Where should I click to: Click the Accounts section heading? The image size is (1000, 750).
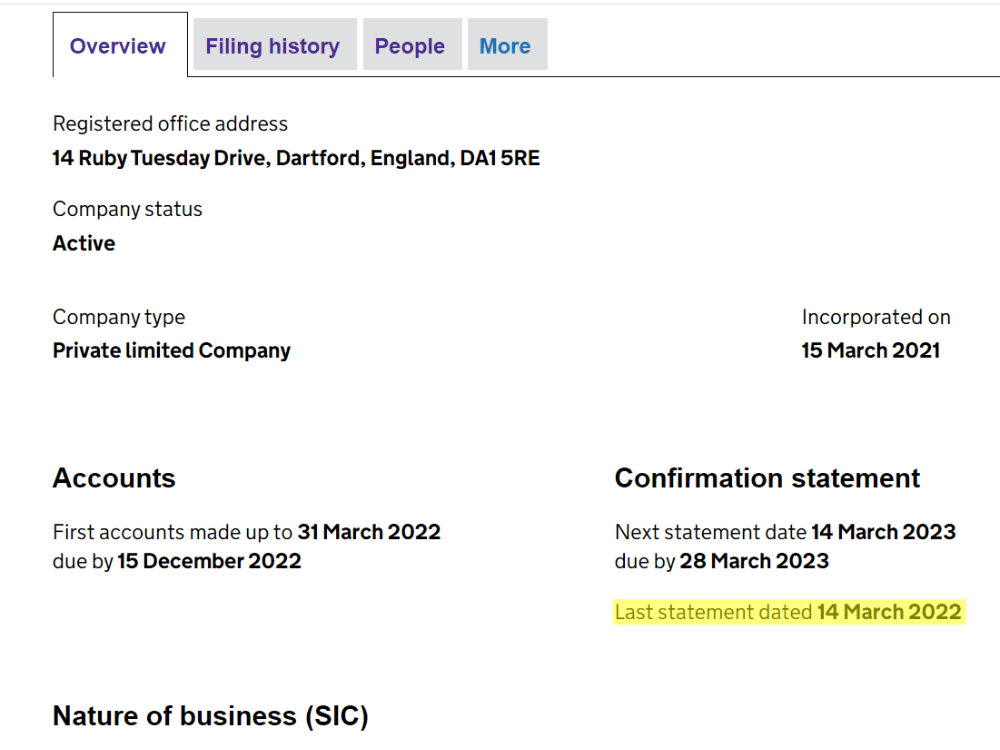click(113, 478)
